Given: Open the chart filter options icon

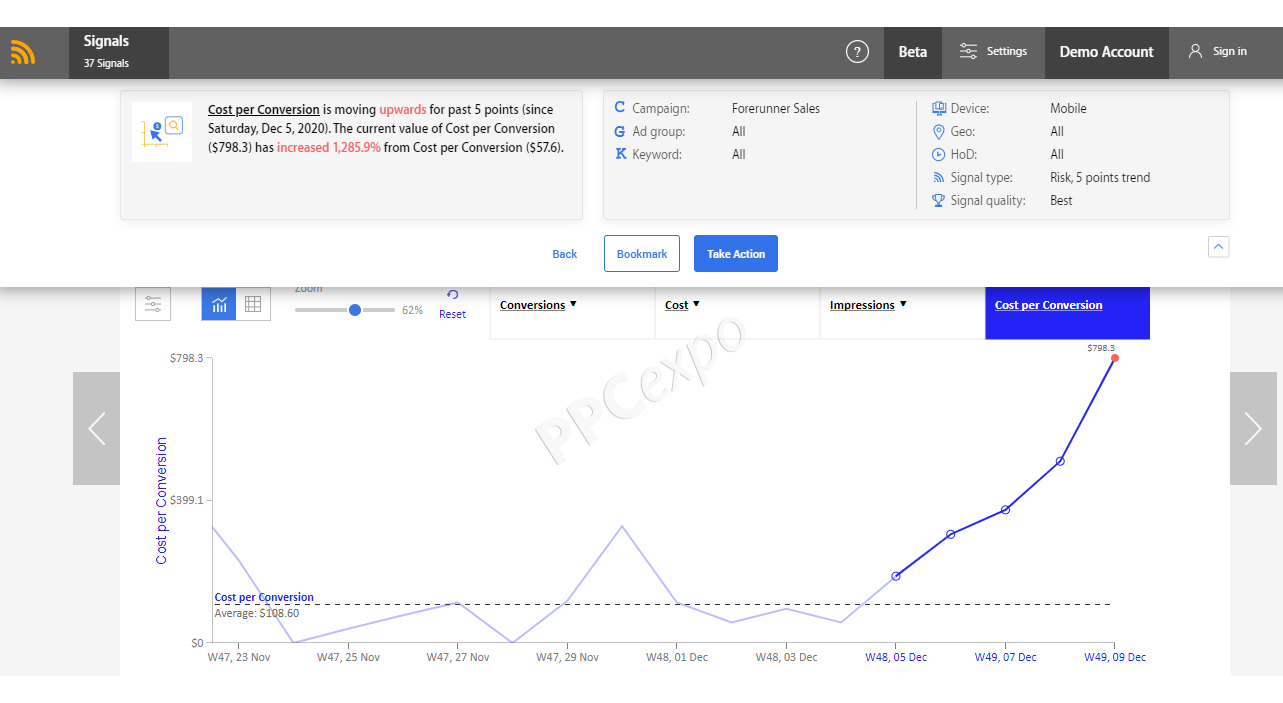Looking at the screenshot, I should pyautogui.click(x=153, y=304).
